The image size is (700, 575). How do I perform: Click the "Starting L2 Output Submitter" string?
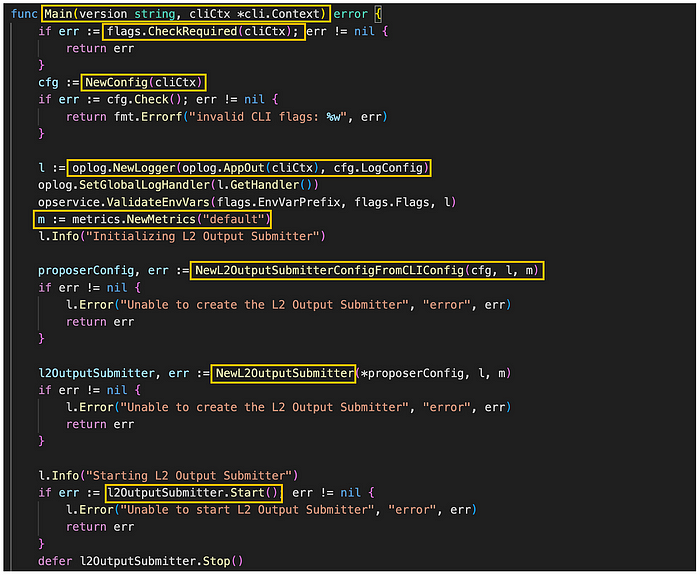[189, 476]
